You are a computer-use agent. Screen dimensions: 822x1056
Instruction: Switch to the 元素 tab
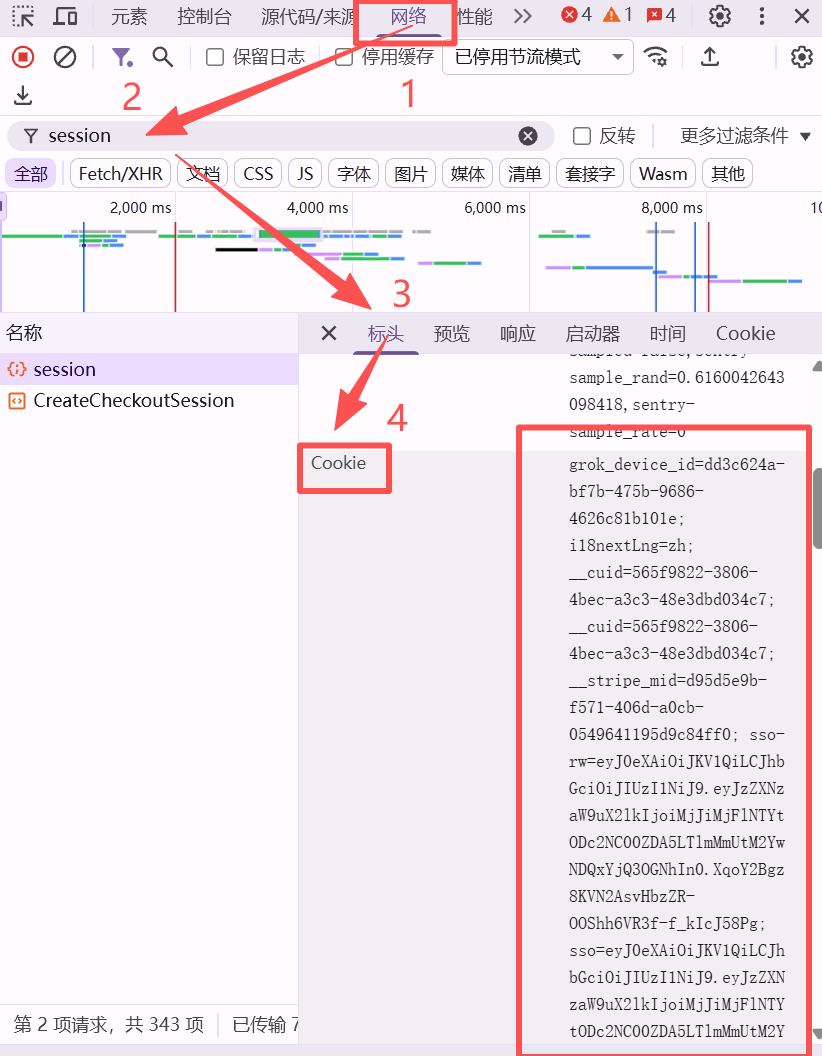tap(129, 15)
